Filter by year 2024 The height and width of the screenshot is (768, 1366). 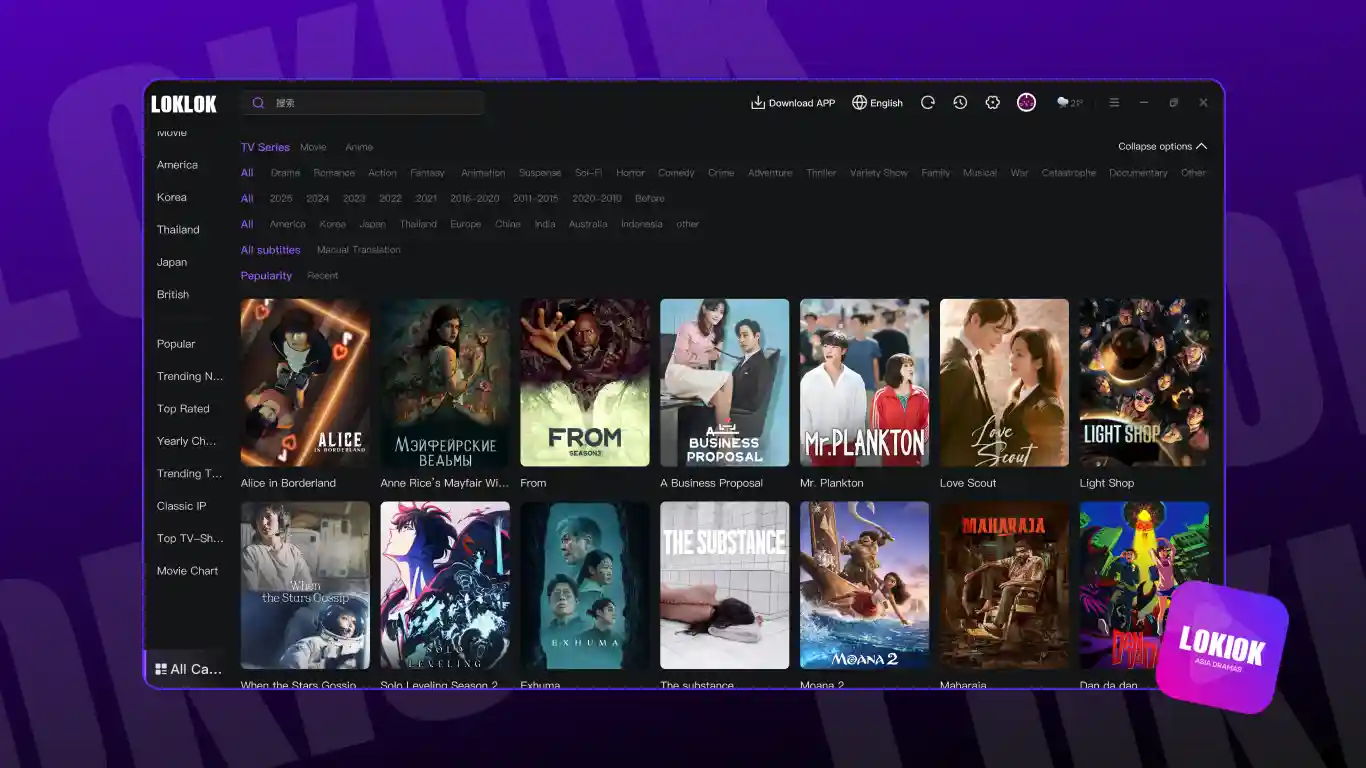click(x=318, y=199)
